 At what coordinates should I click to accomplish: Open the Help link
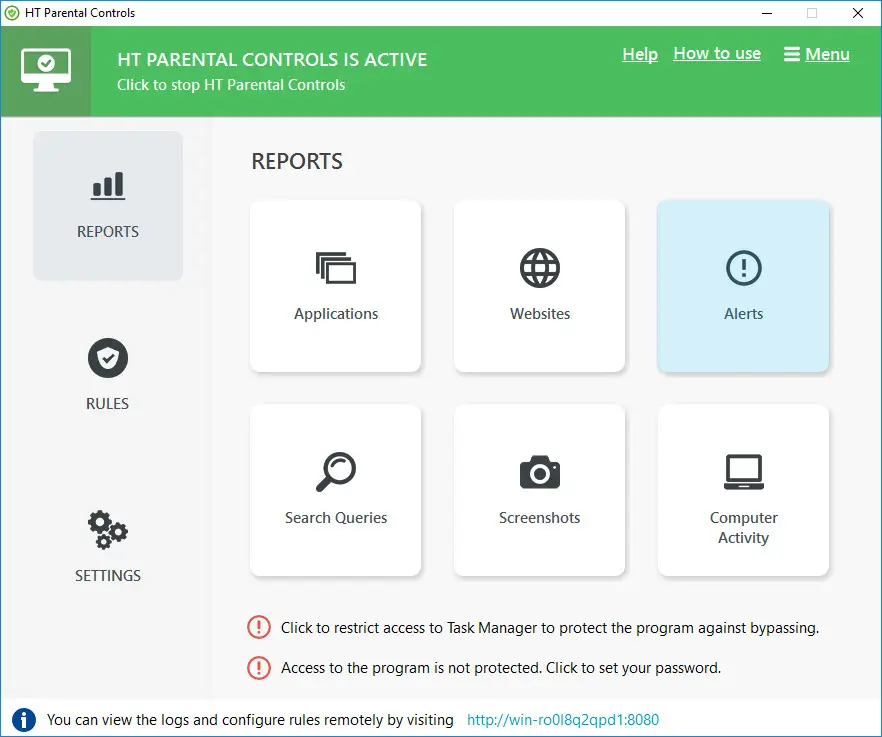click(x=640, y=54)
